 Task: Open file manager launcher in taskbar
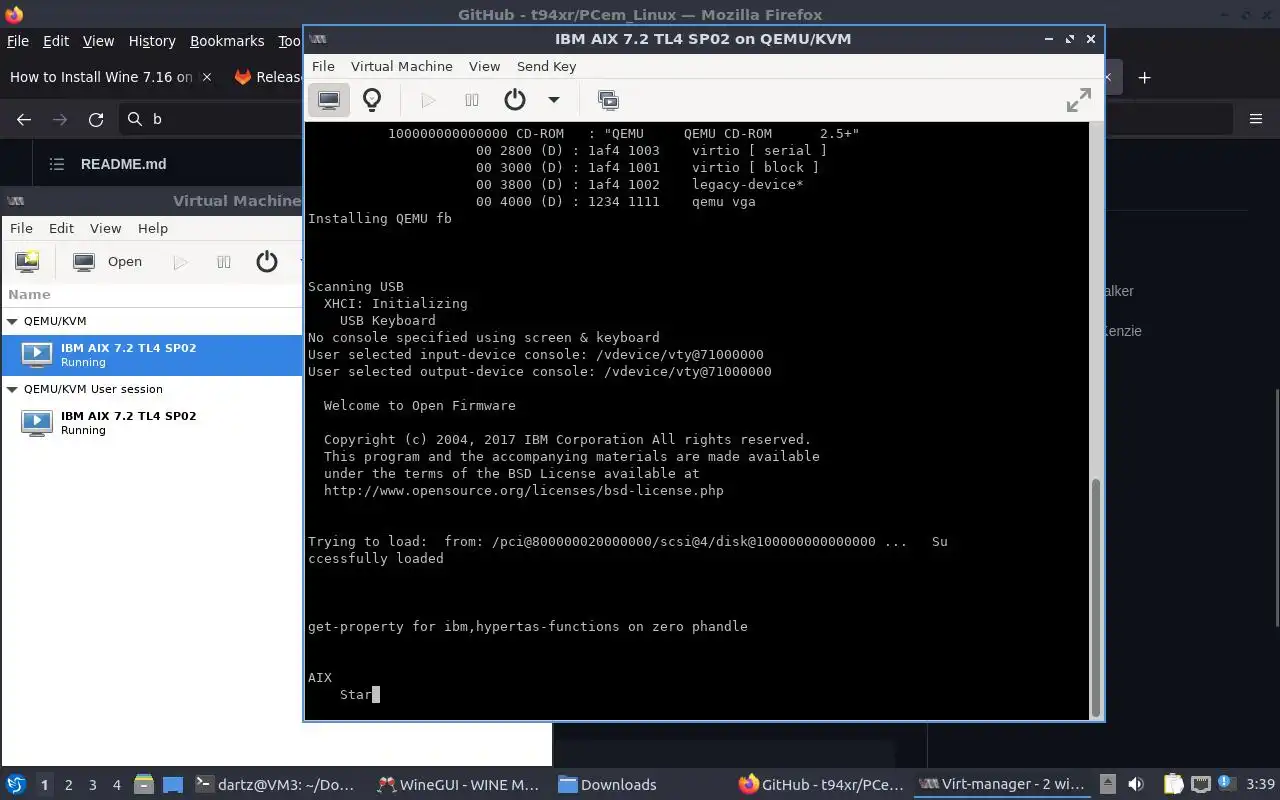[144, 785]
